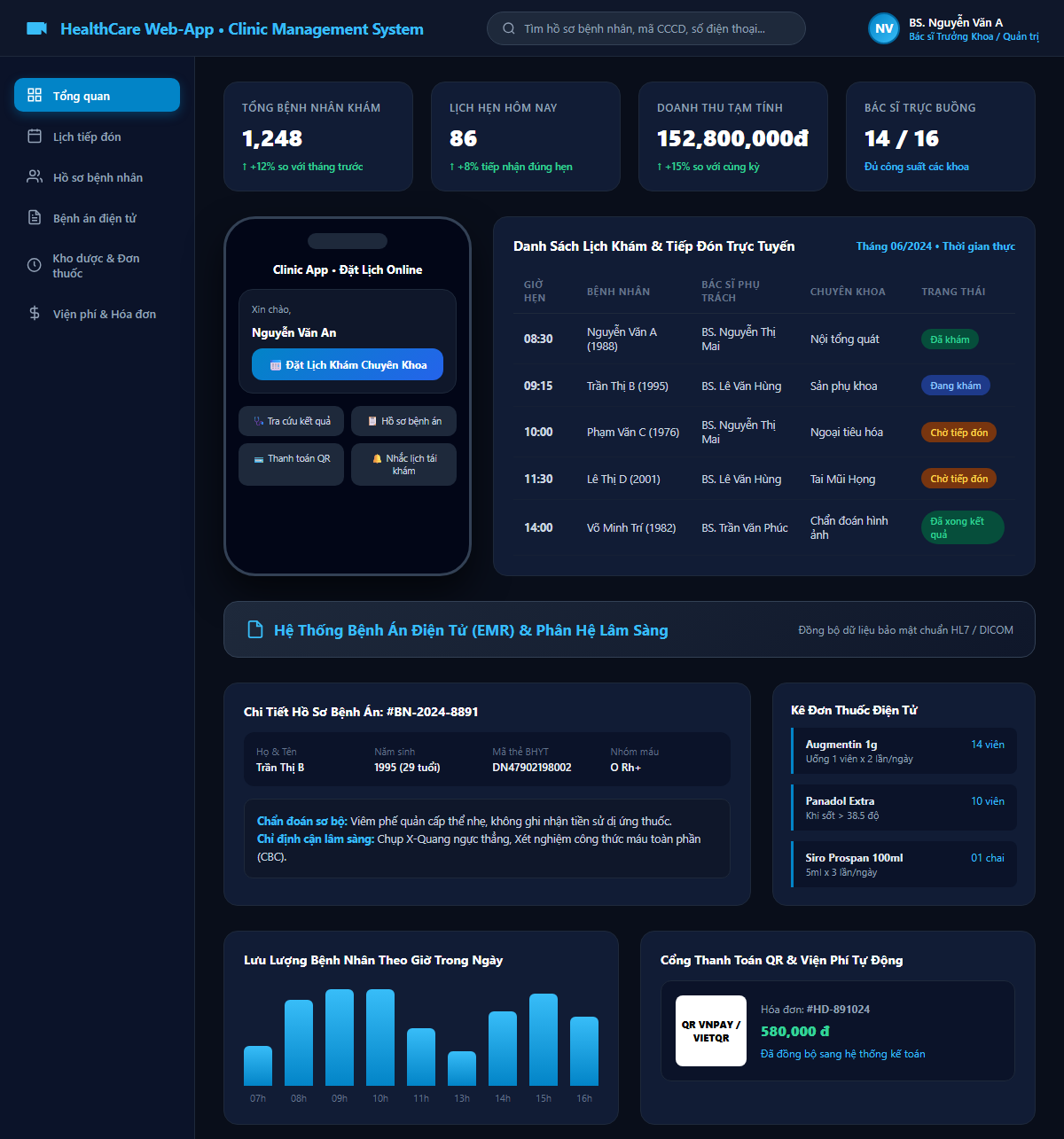Click the Bệnh án điện tử document icon

(x=35, y=217)
